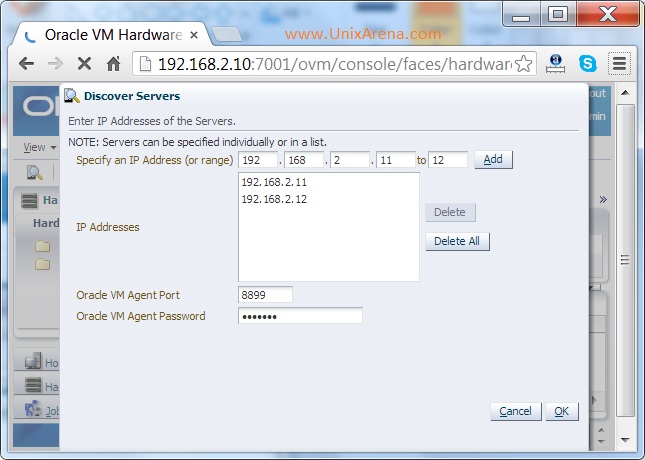The image size is (645, 460).
Task: Open the browser Home page icon
Action: (x=114, y=64)
